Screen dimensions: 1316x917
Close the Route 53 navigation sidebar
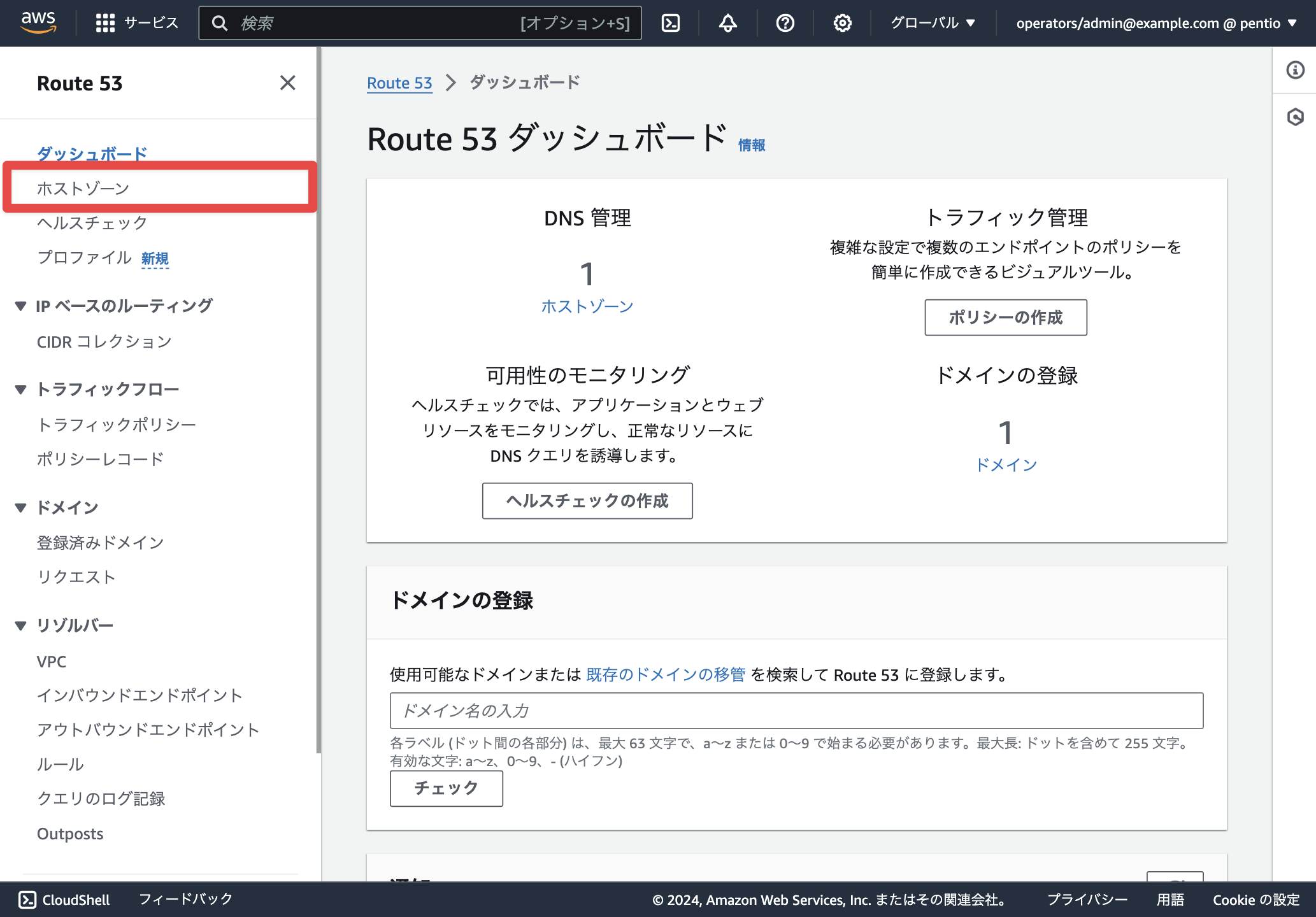click(x=288, y=83)
